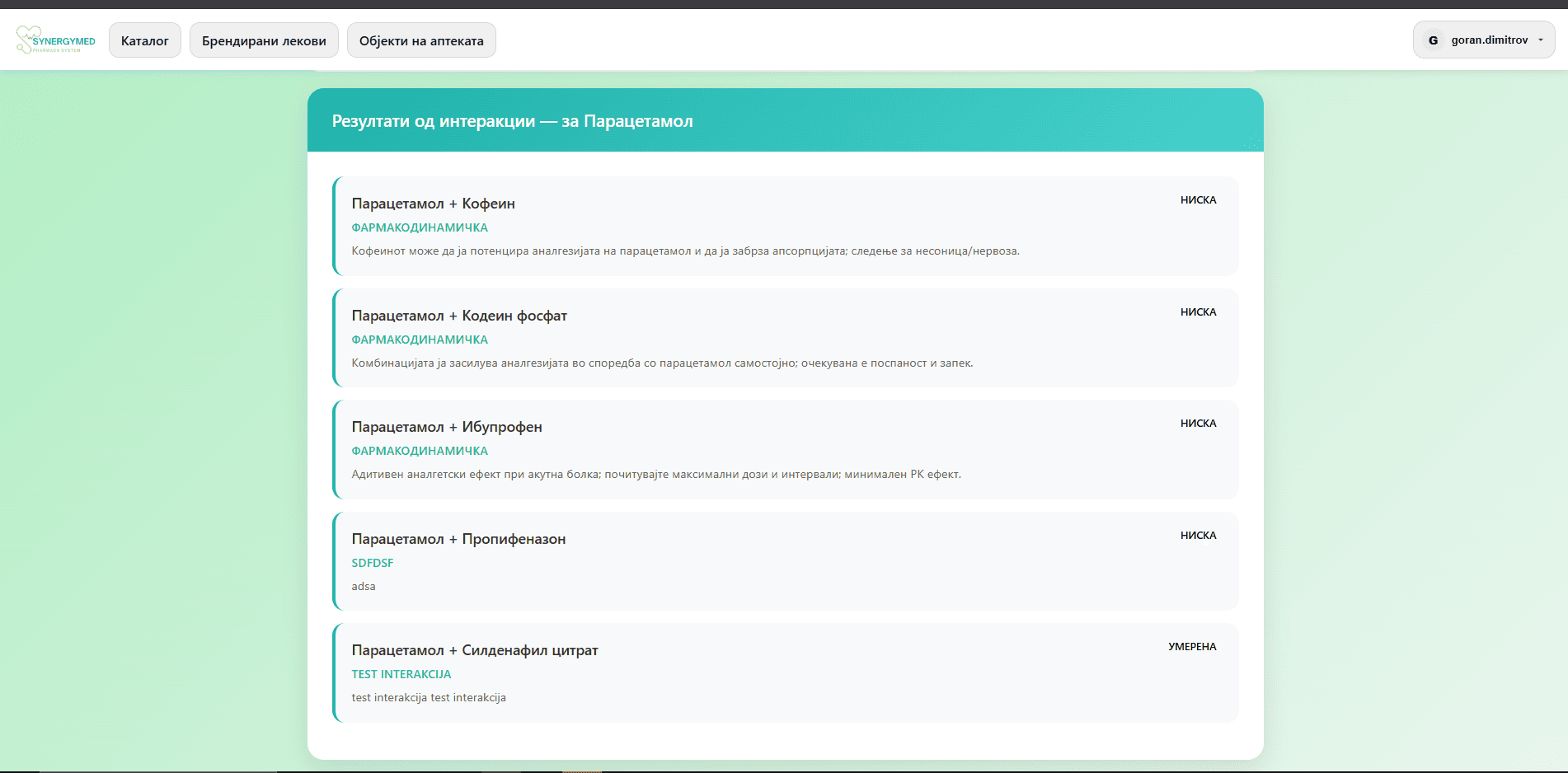Screen dimensions: 1568x773
Task: Select the Парацетамол + Кофеин interaction title
Action: [x=433, y=204]
